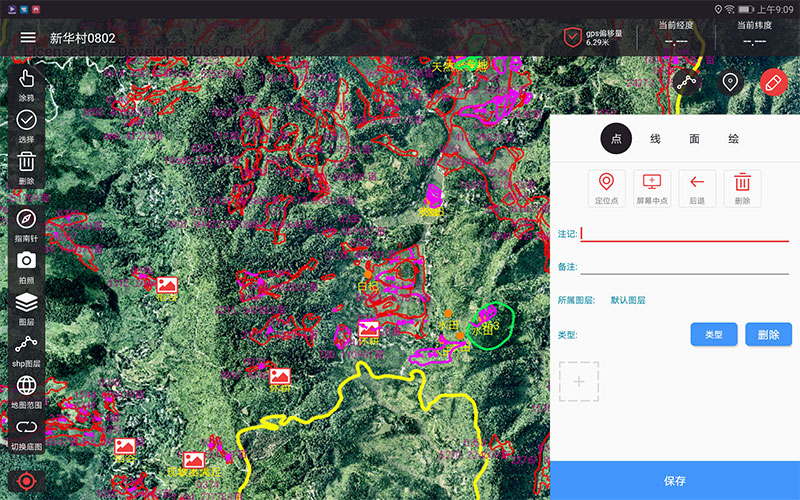Tap the orange point marker above 水田
Viewport: 800px width, 500px height.
click(448, 313)
